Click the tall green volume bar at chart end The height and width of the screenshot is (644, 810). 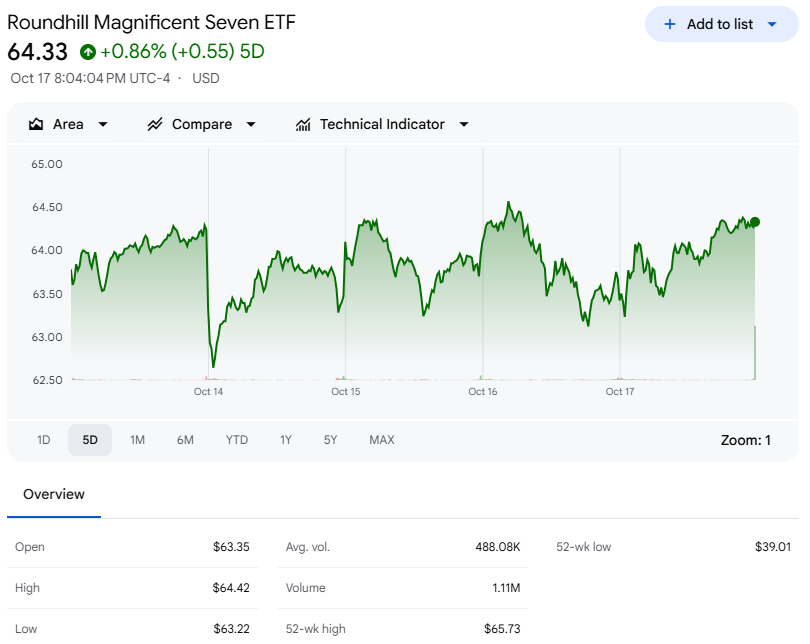point(755,353)
